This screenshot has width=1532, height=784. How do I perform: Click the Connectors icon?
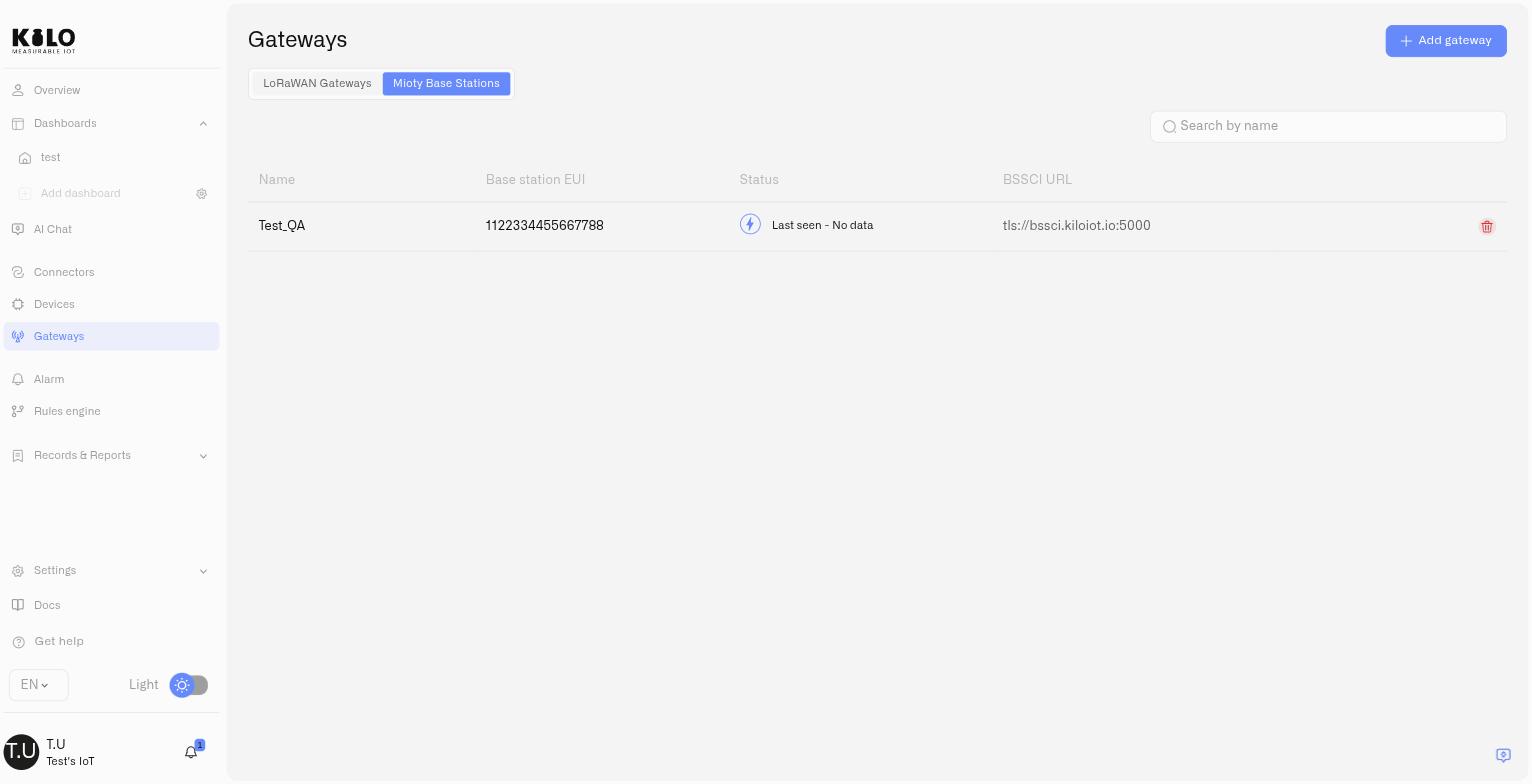click(x=18, y=273)
